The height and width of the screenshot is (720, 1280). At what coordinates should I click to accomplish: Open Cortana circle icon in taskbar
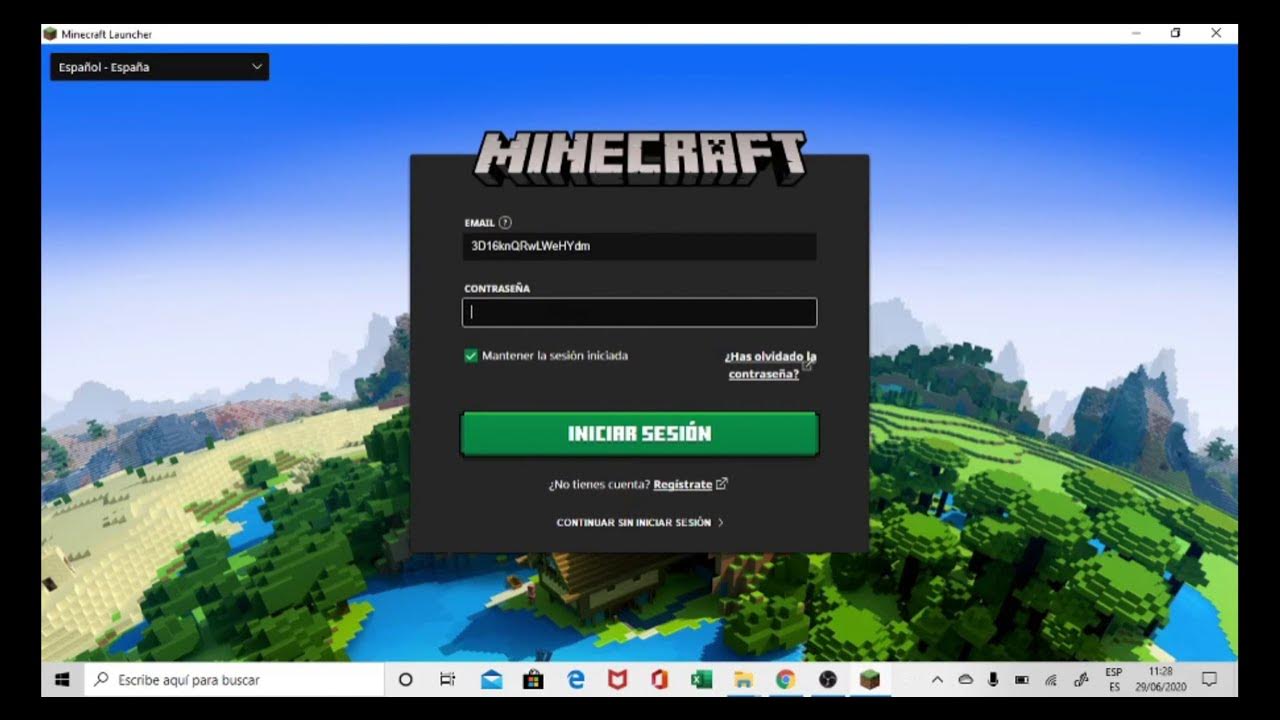pos(405,680)
